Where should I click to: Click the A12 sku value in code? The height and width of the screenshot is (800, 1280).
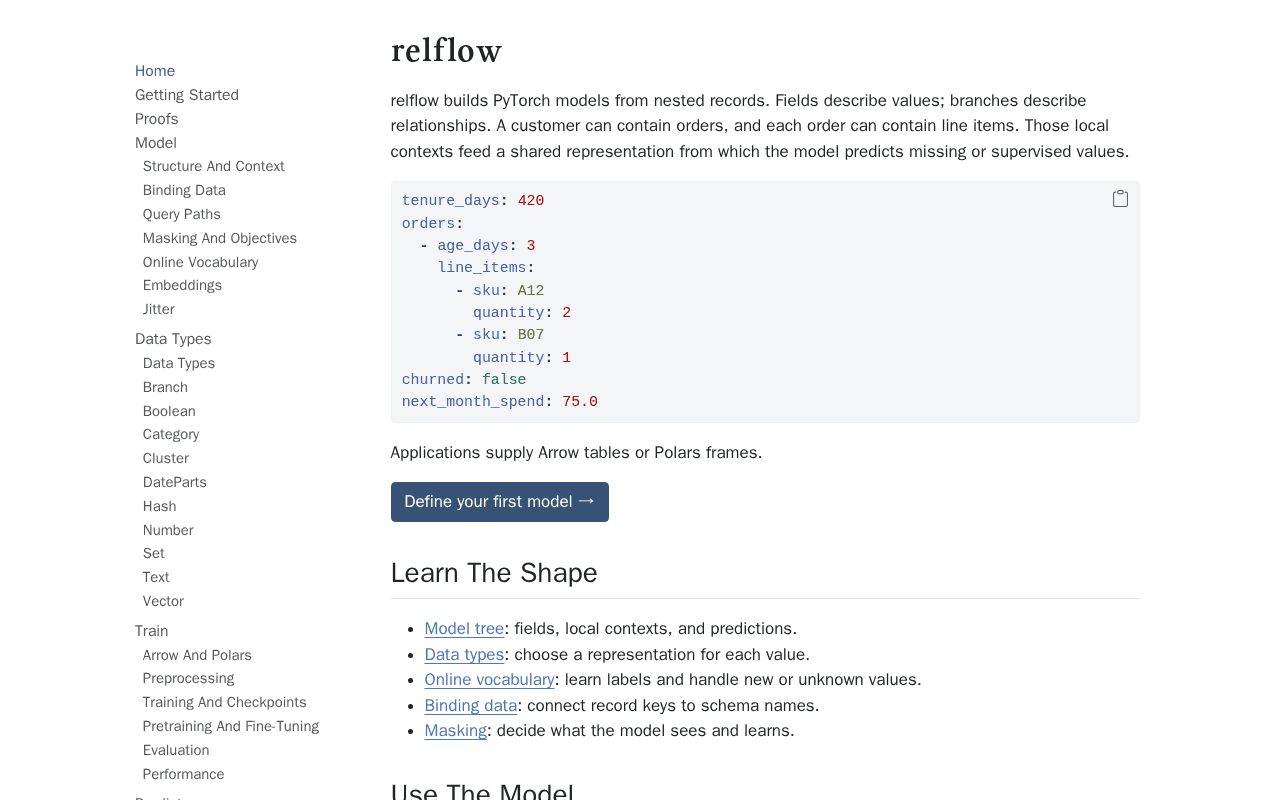coord(531,291)
